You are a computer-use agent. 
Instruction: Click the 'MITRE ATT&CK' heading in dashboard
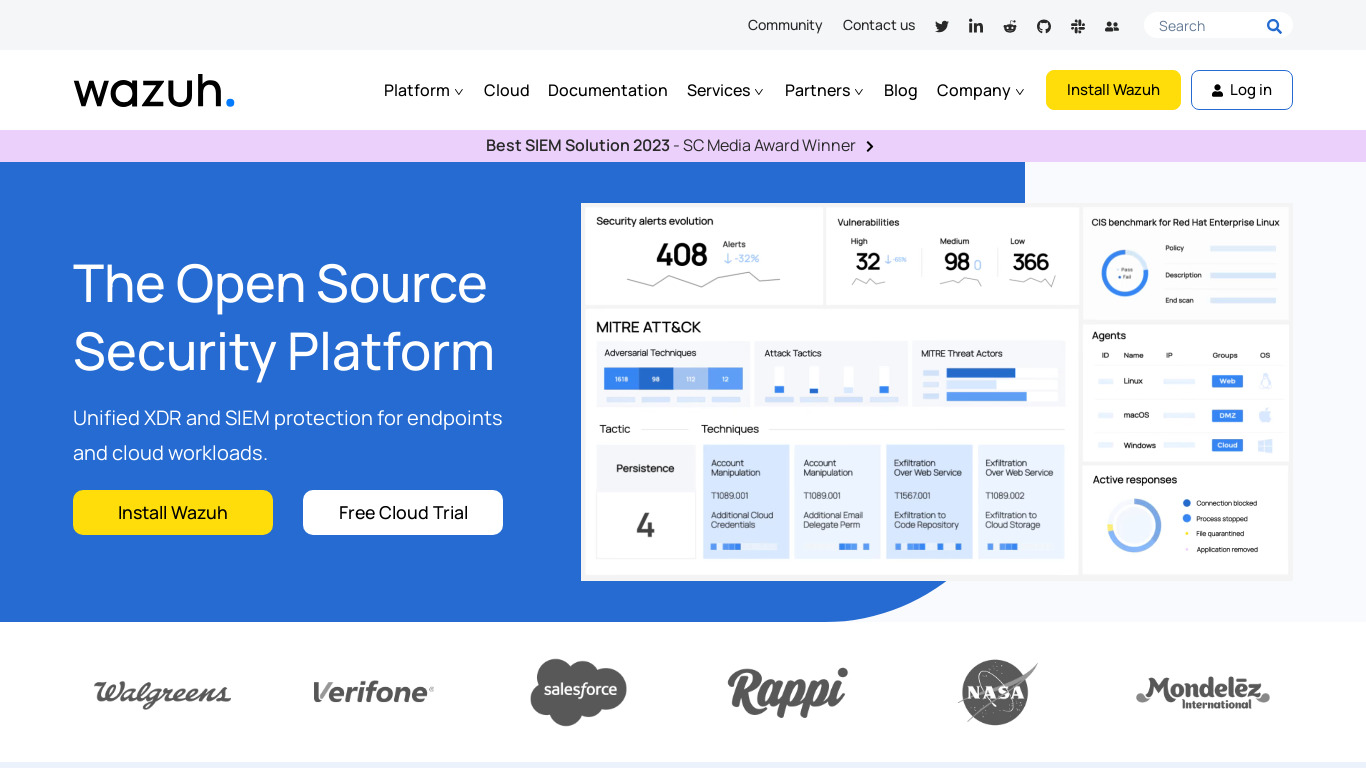tap(648, 327)
